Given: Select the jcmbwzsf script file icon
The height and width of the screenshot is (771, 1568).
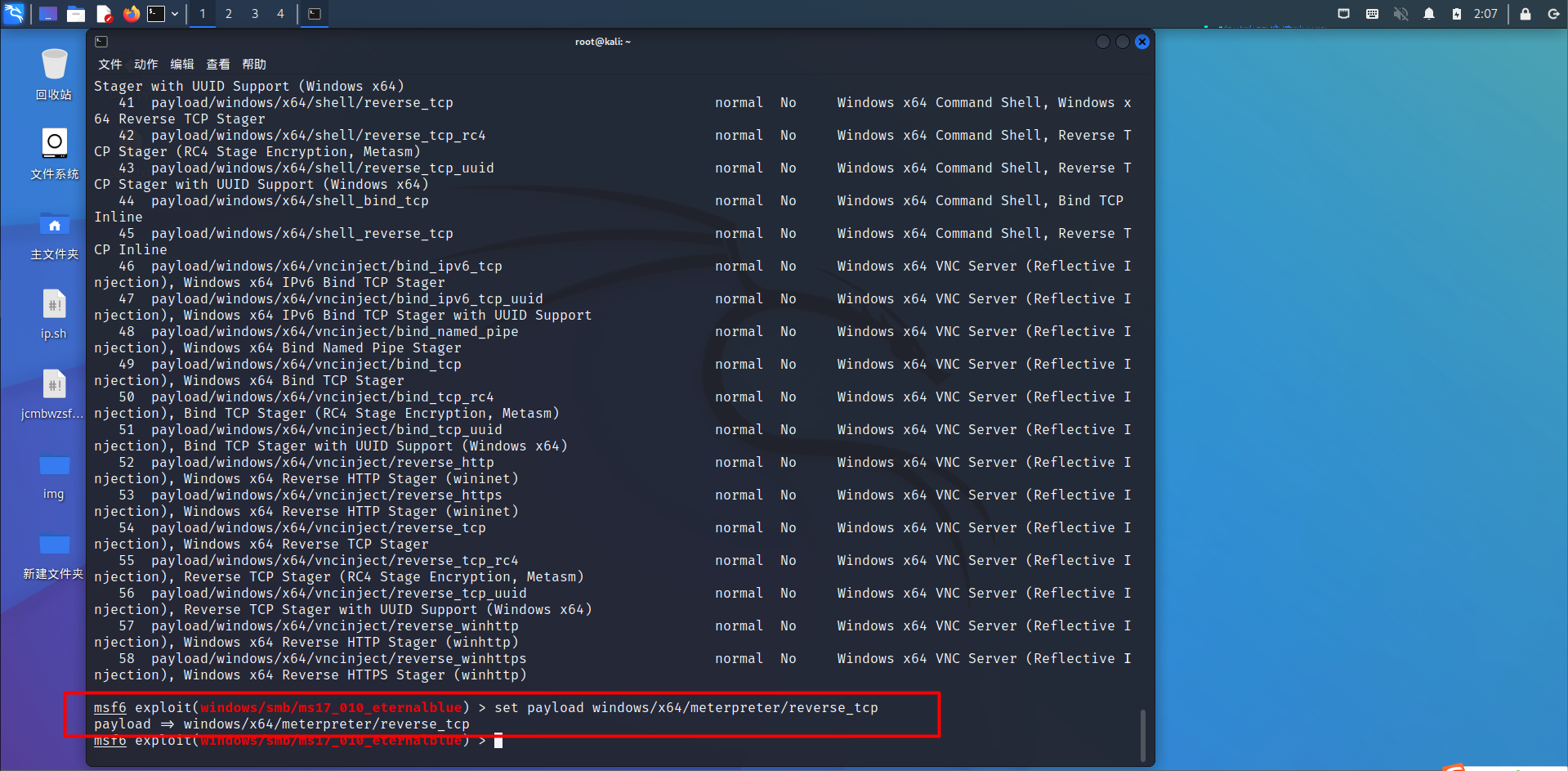Looking at the screenshot, I should coord(54,394).
